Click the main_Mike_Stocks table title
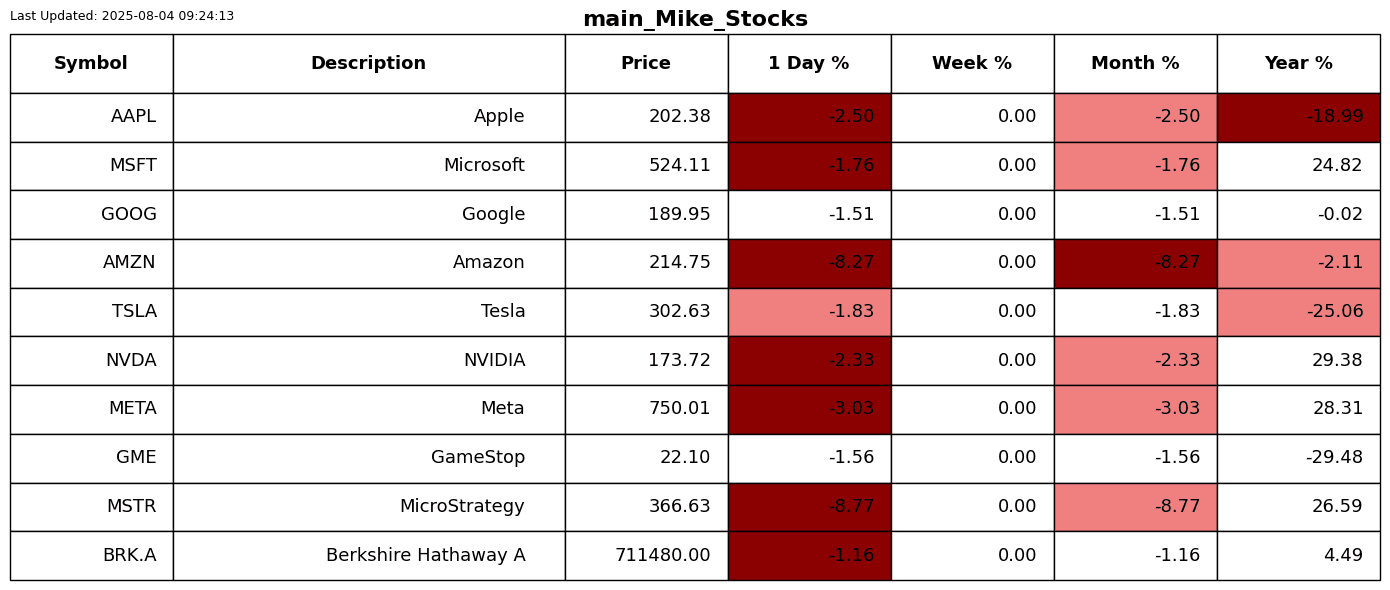 click(695, 19)
